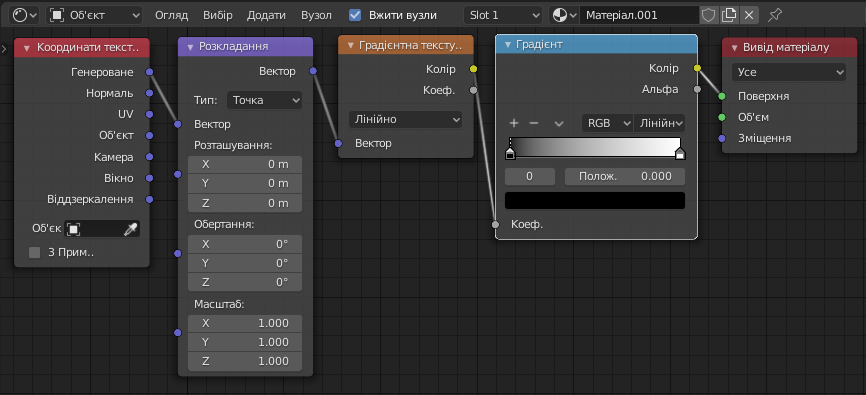Image resolution: width=866 pixels, height=395 pixels.
Task: Collapse the Вивід матеріалу node
Action: click(x=735, y=48)
